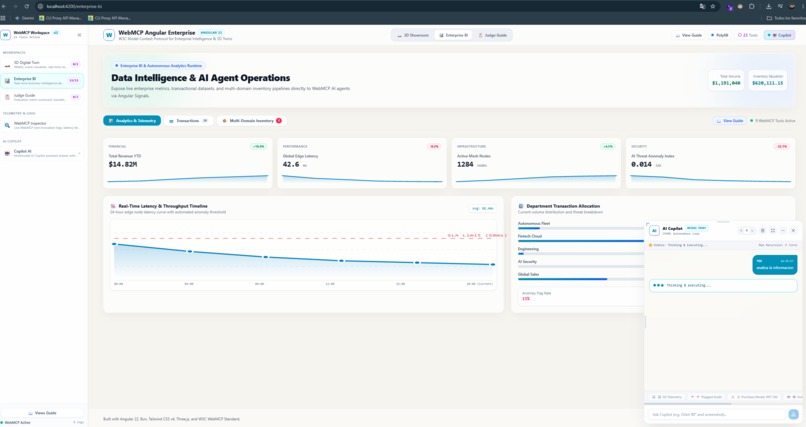Click the Flagged Audit suggestion chip
This screenshot has width=806, height=427.
707,397
